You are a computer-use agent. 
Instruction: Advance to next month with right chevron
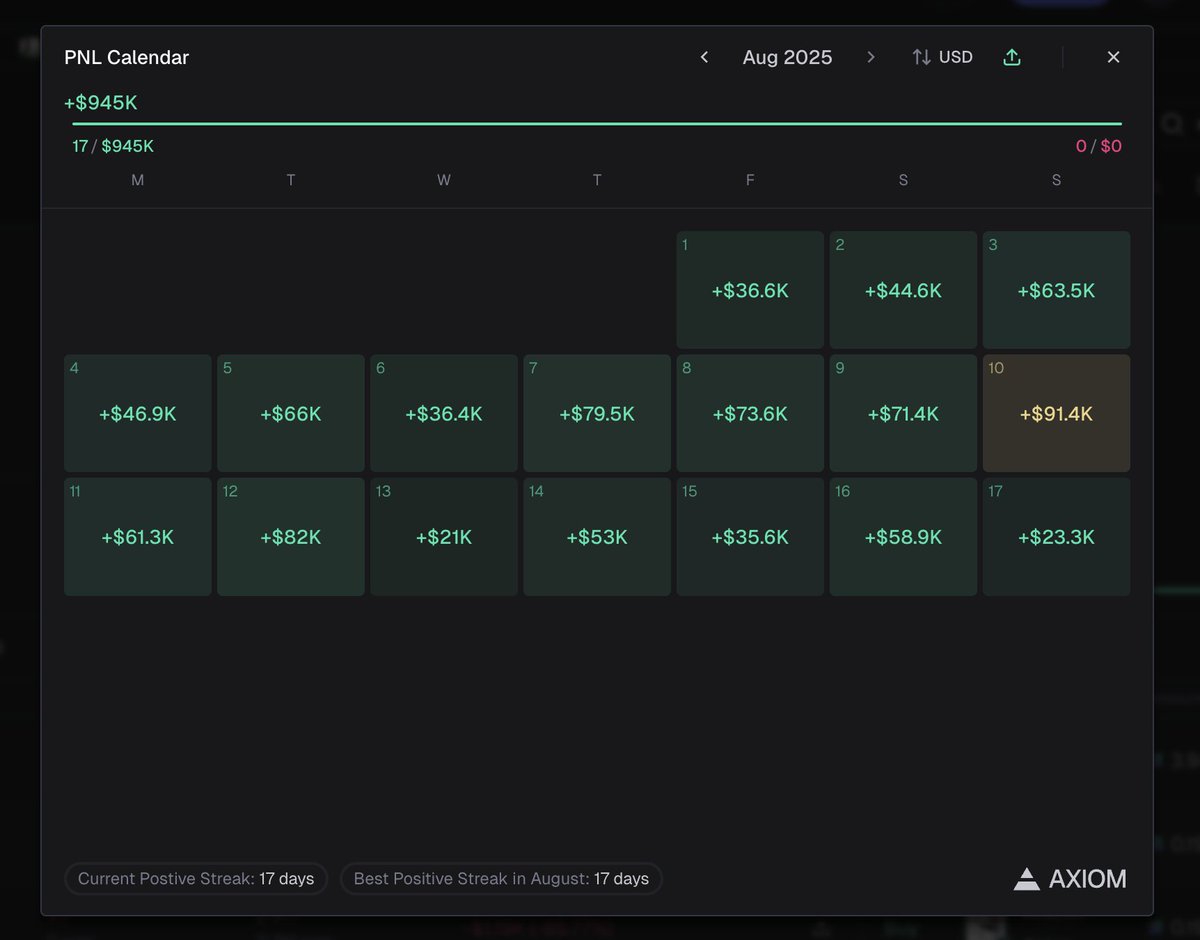[871, 57]
